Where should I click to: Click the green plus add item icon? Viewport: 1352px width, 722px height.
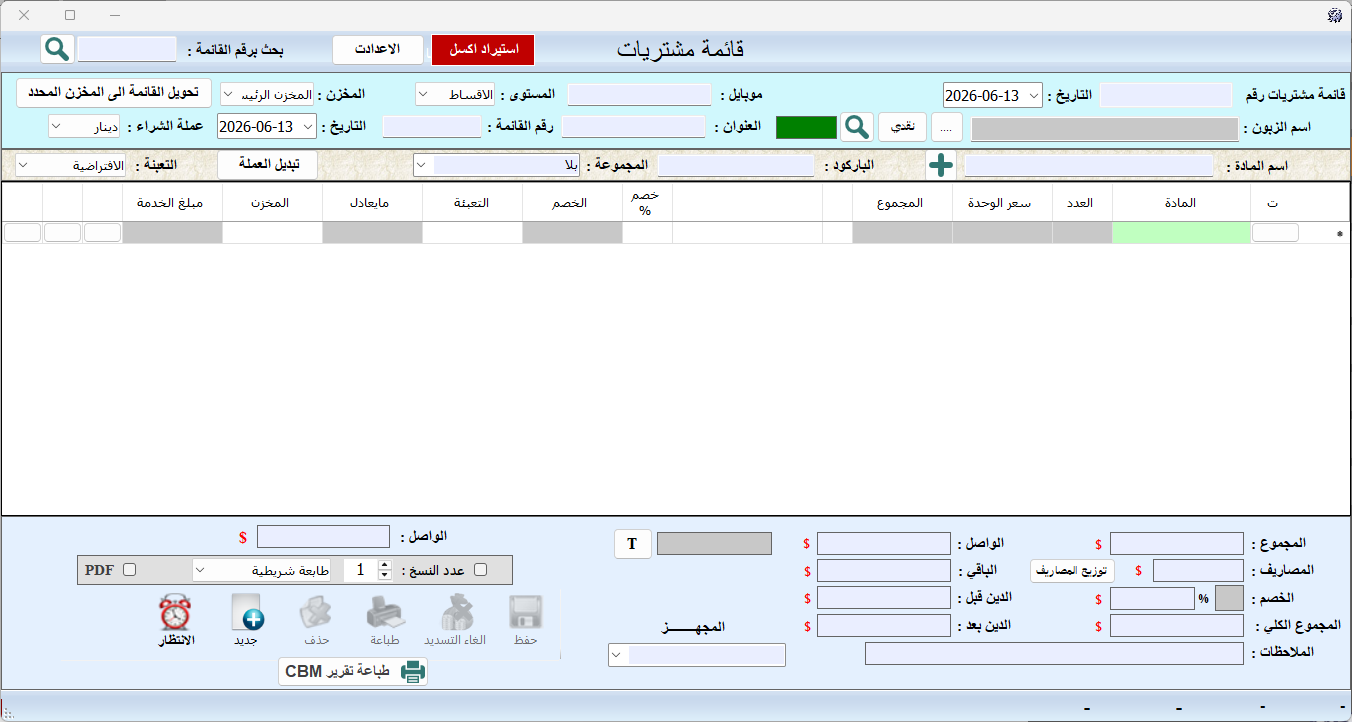click(941, 166)
